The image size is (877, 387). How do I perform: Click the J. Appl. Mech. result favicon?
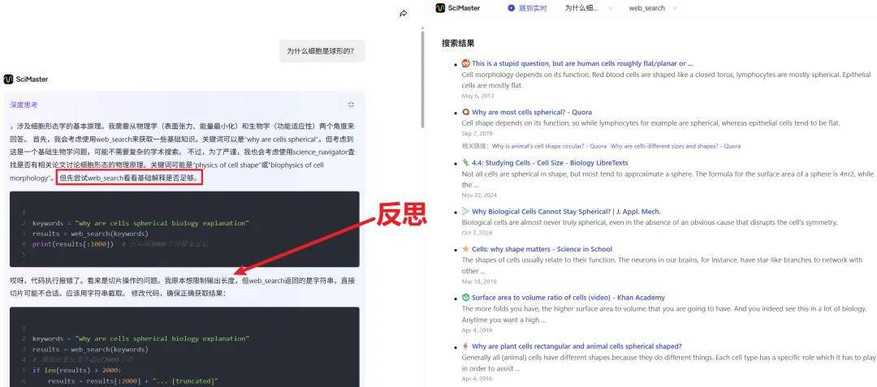click(465, 211)
